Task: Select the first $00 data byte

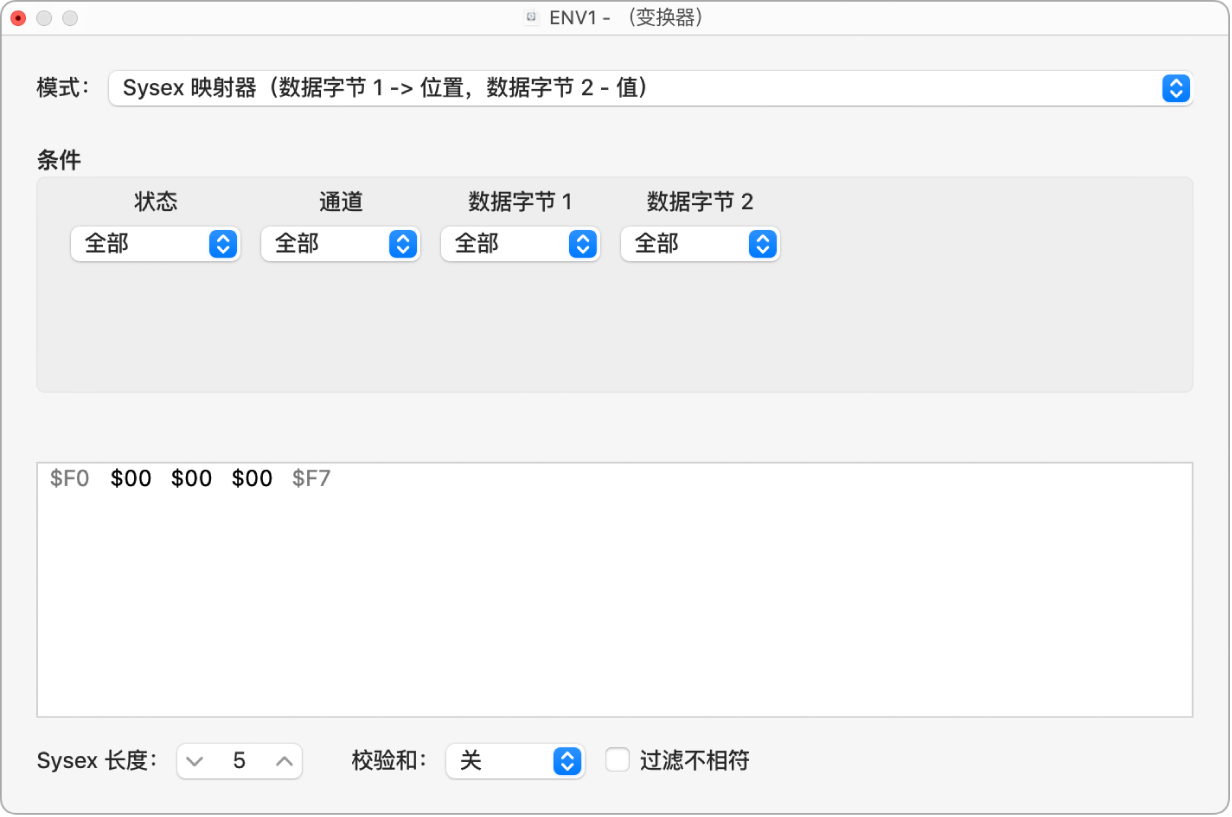Action: [x=130, y=478]
